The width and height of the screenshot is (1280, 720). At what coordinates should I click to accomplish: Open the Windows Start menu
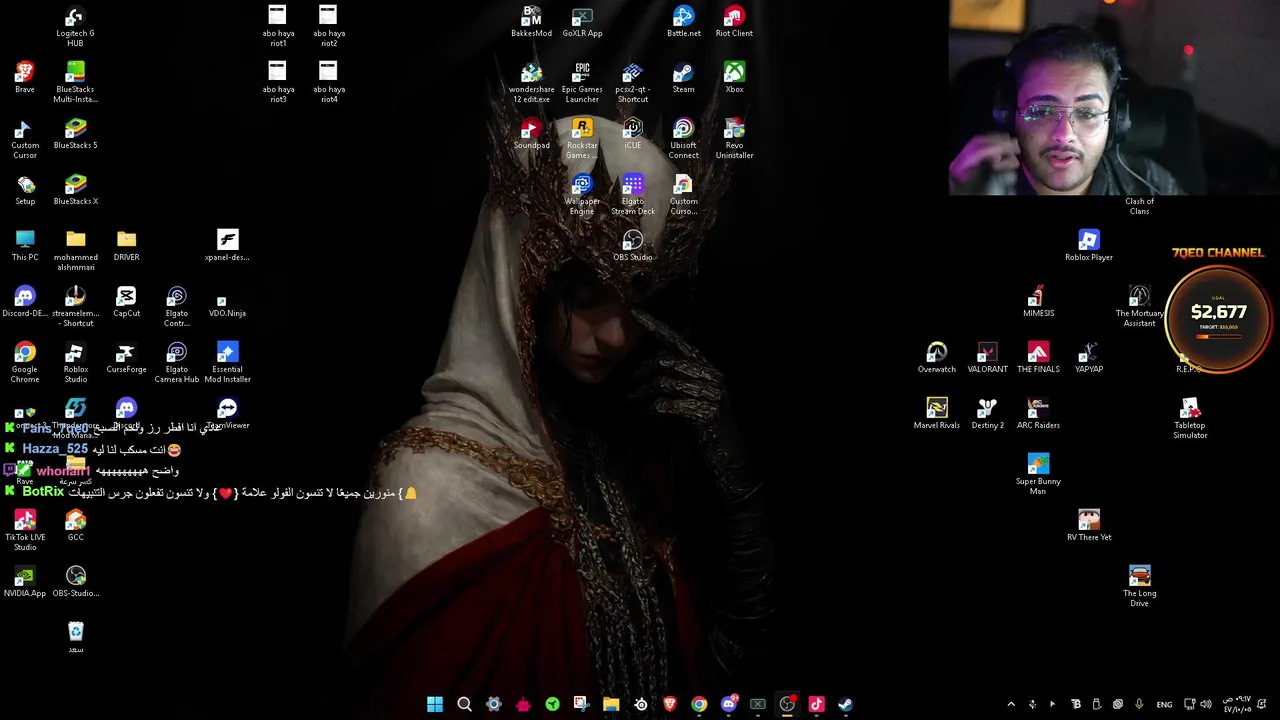click(x=435, y=704)
